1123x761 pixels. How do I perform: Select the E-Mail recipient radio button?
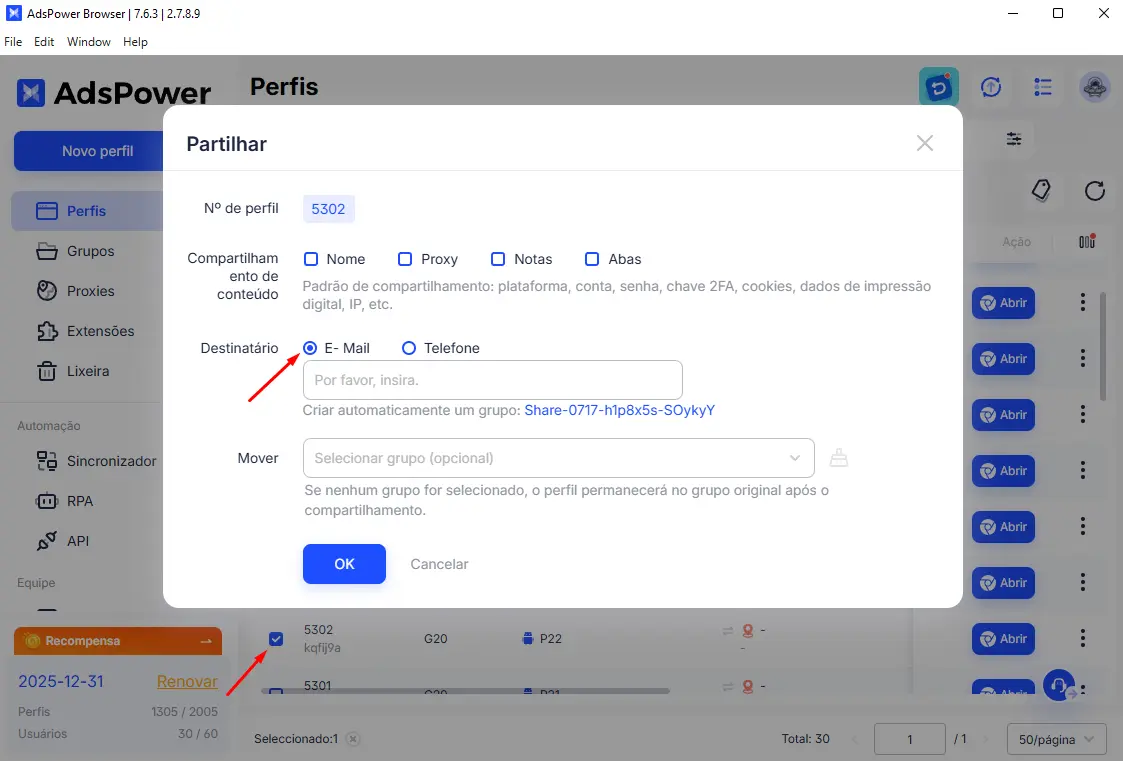click(310, 348)
